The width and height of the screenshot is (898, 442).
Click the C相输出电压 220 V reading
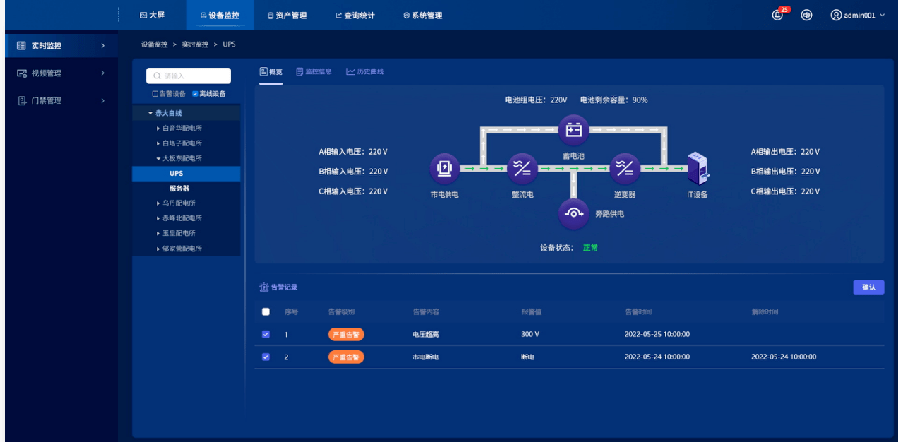coord(785,191)
